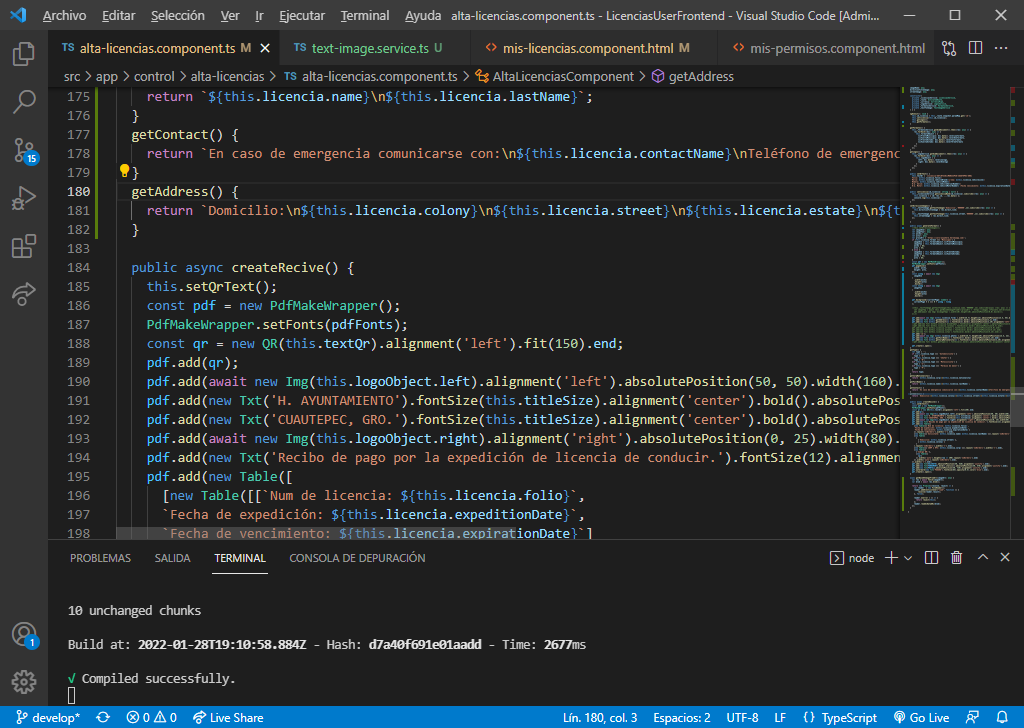The image size is (1024, 728).
Task: Click 'control' breadcrumb segment
Action: pos(154,76)
